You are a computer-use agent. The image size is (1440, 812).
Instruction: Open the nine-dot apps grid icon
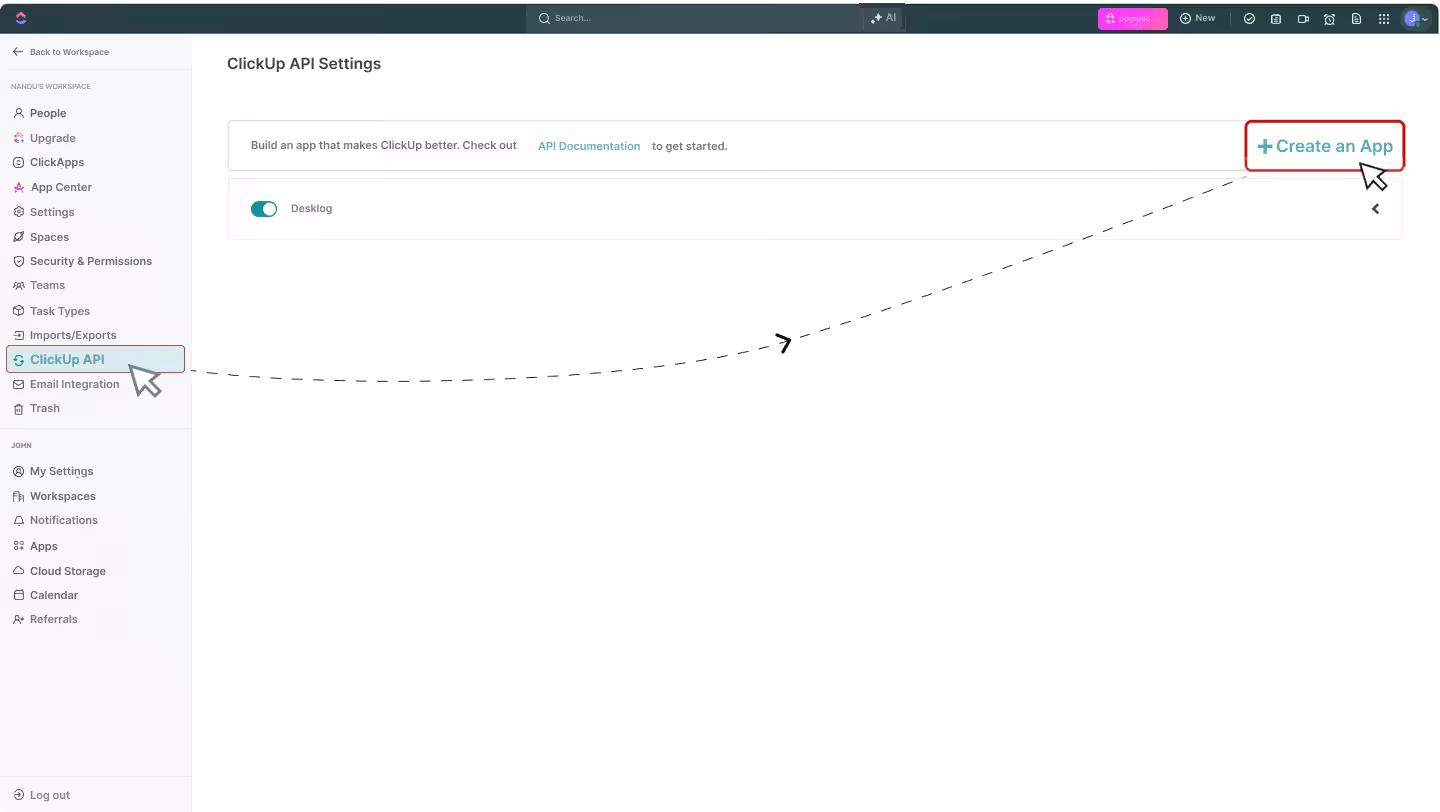tap(1384, 18)
